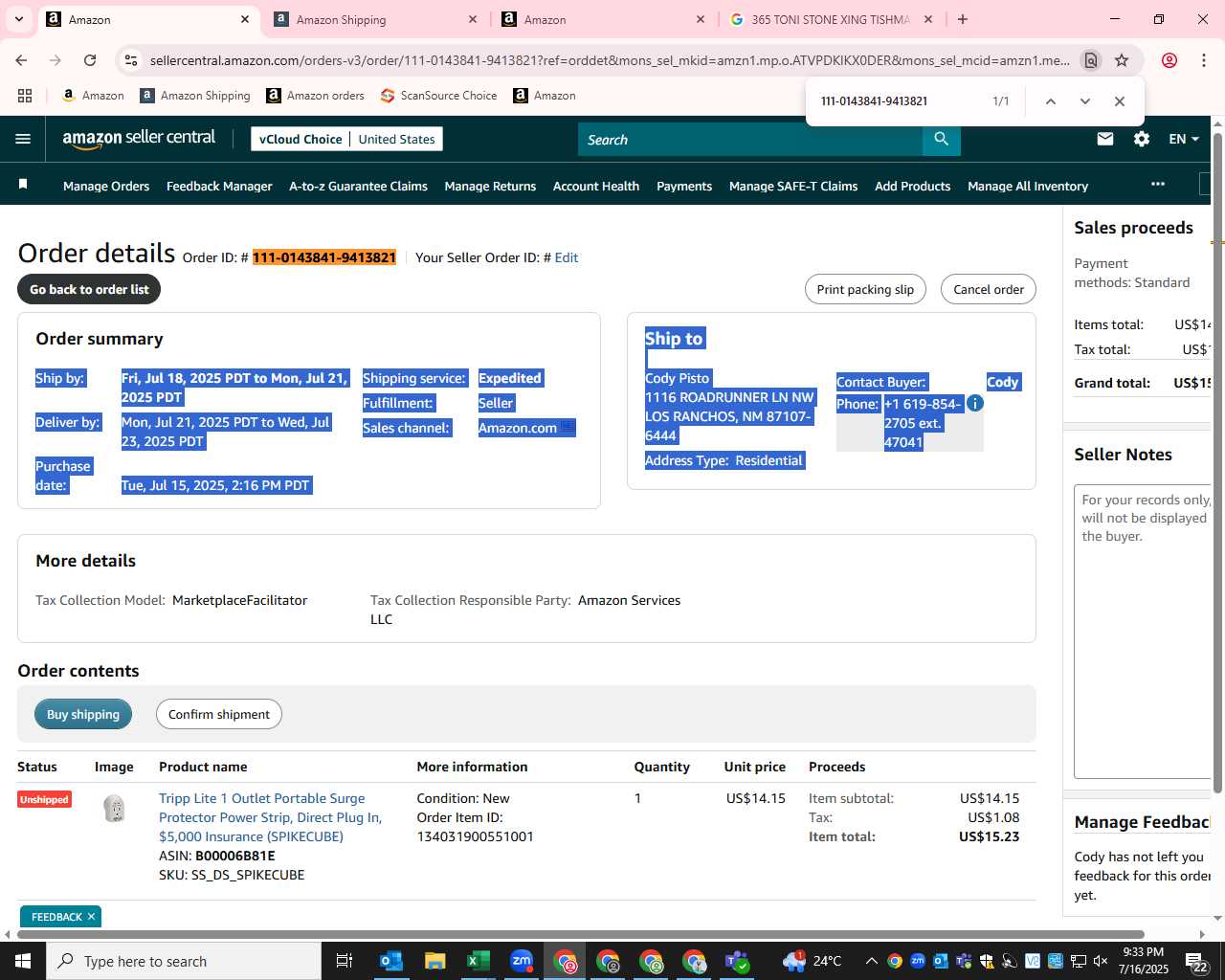The width and height of the screenshot is (1225, 980).
Task: Go to previous find result
Action: point(1051,101)
